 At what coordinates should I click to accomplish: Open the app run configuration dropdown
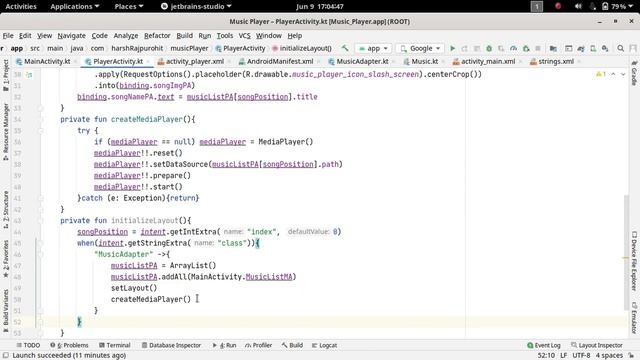tap(373, 48)
